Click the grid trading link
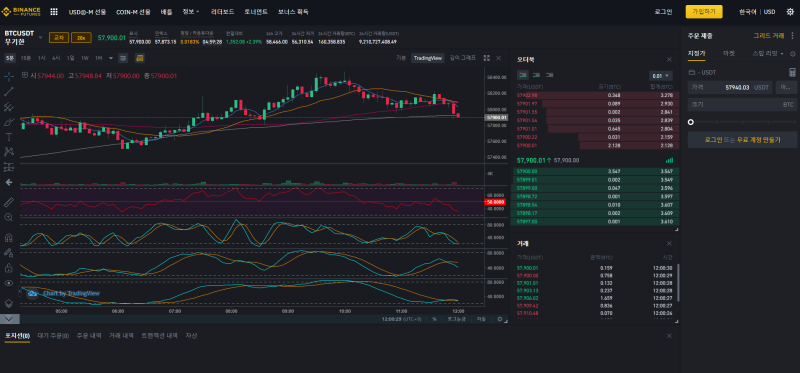This screenshot has width=800, height=373. point(769,36)
